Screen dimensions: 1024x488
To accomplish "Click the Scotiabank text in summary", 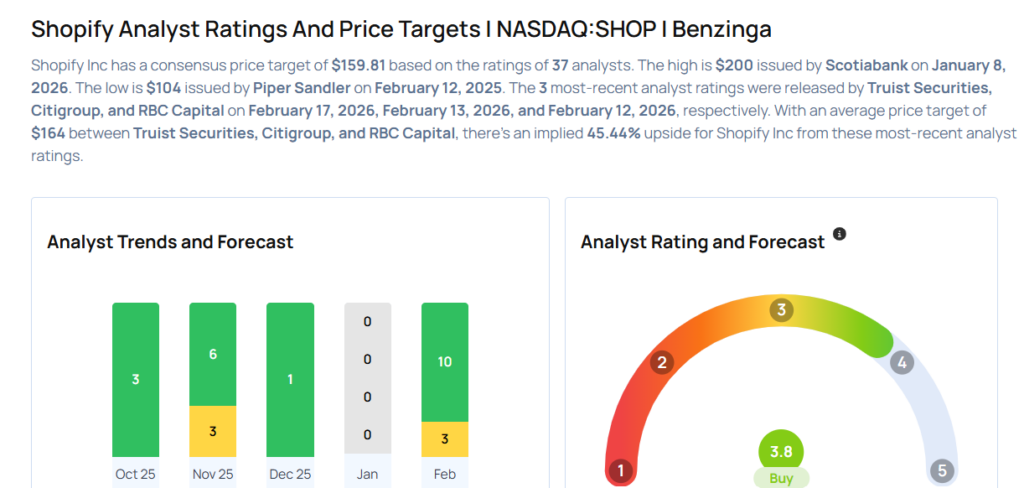I will tap(867, 64).
